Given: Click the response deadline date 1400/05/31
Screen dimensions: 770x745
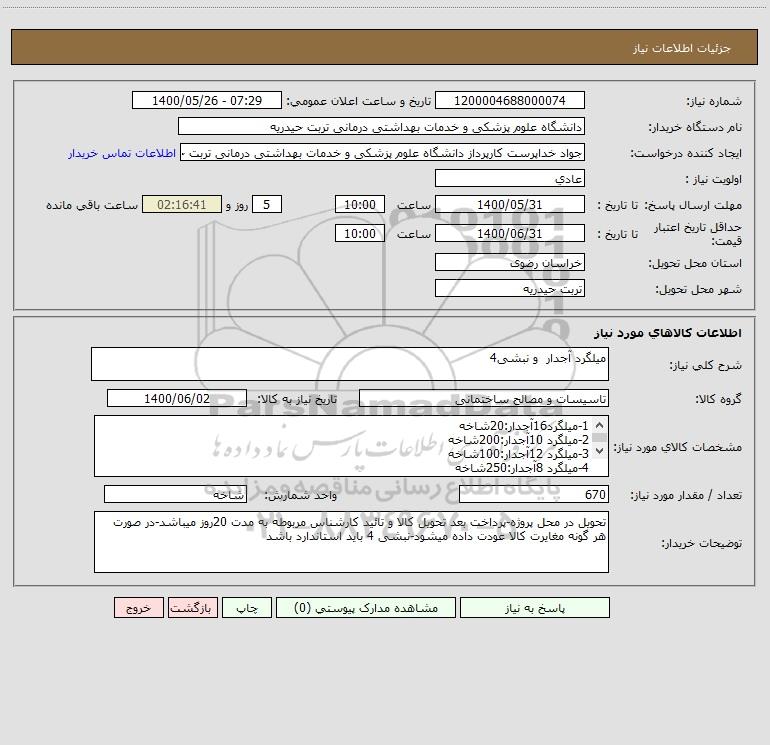Looking at the screenshot, I should tap(510, 204).
